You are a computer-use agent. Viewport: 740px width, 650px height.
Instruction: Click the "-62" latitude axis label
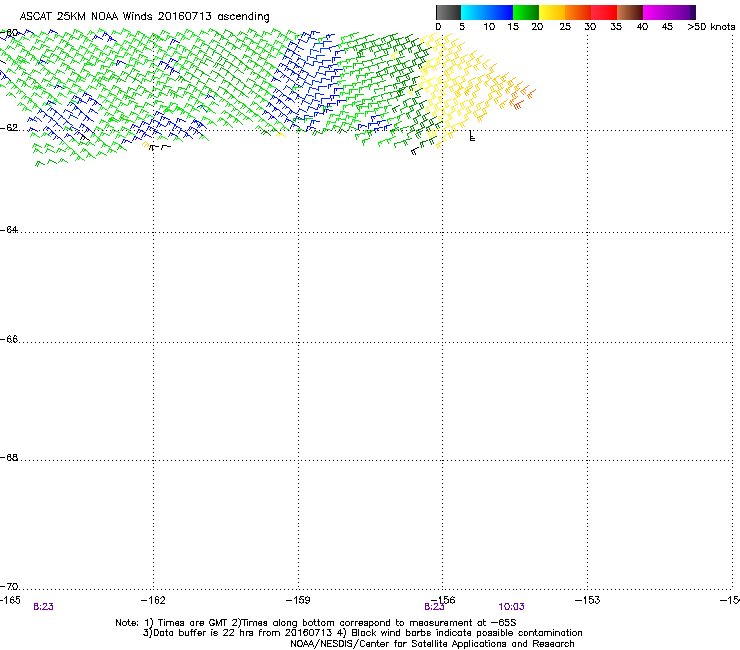[9, 128]
